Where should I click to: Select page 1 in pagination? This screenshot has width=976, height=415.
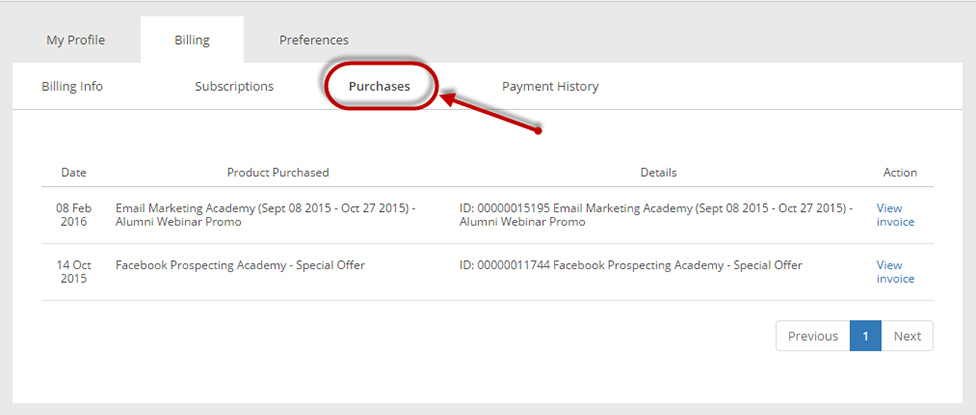pyautogui.click(x=865, y=336)
